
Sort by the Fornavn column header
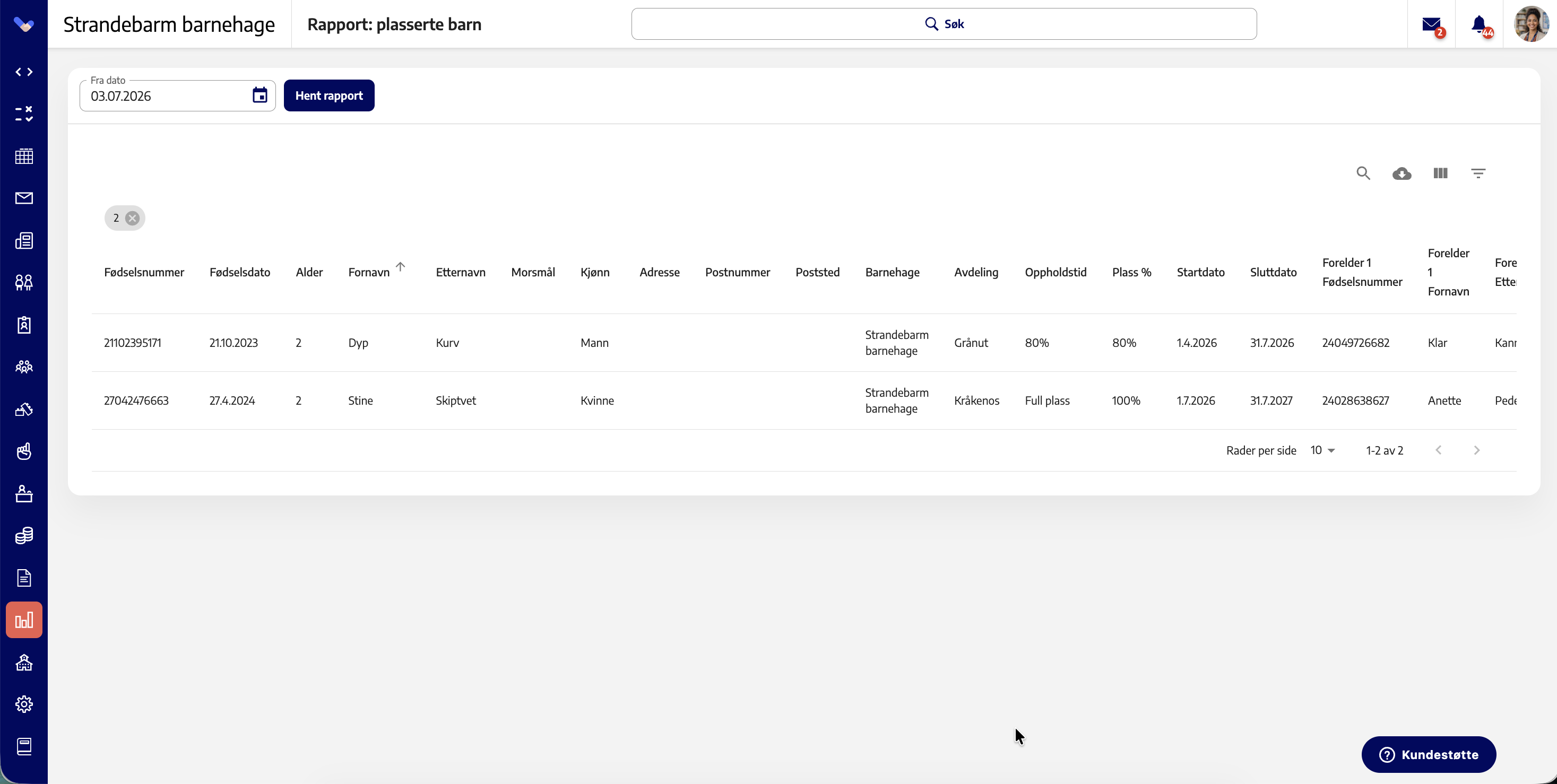pos(369,273)
